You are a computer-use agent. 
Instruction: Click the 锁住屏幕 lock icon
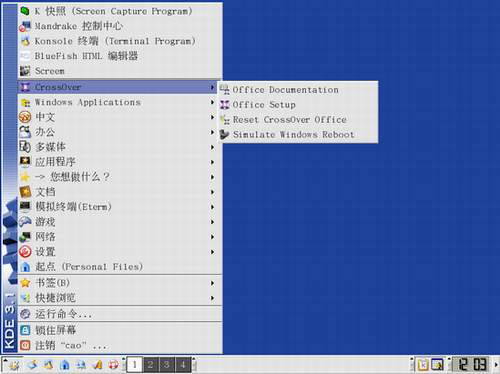coord(25,330)
